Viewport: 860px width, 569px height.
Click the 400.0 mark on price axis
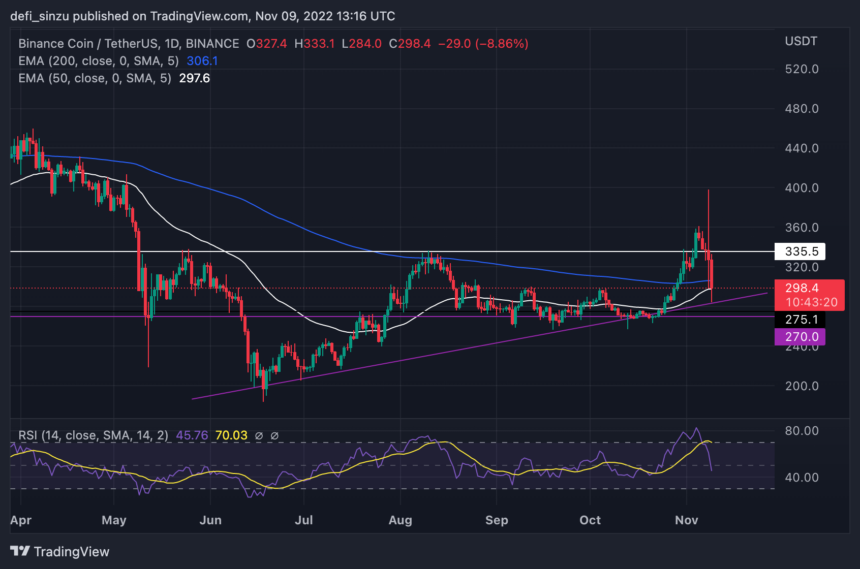802,188
